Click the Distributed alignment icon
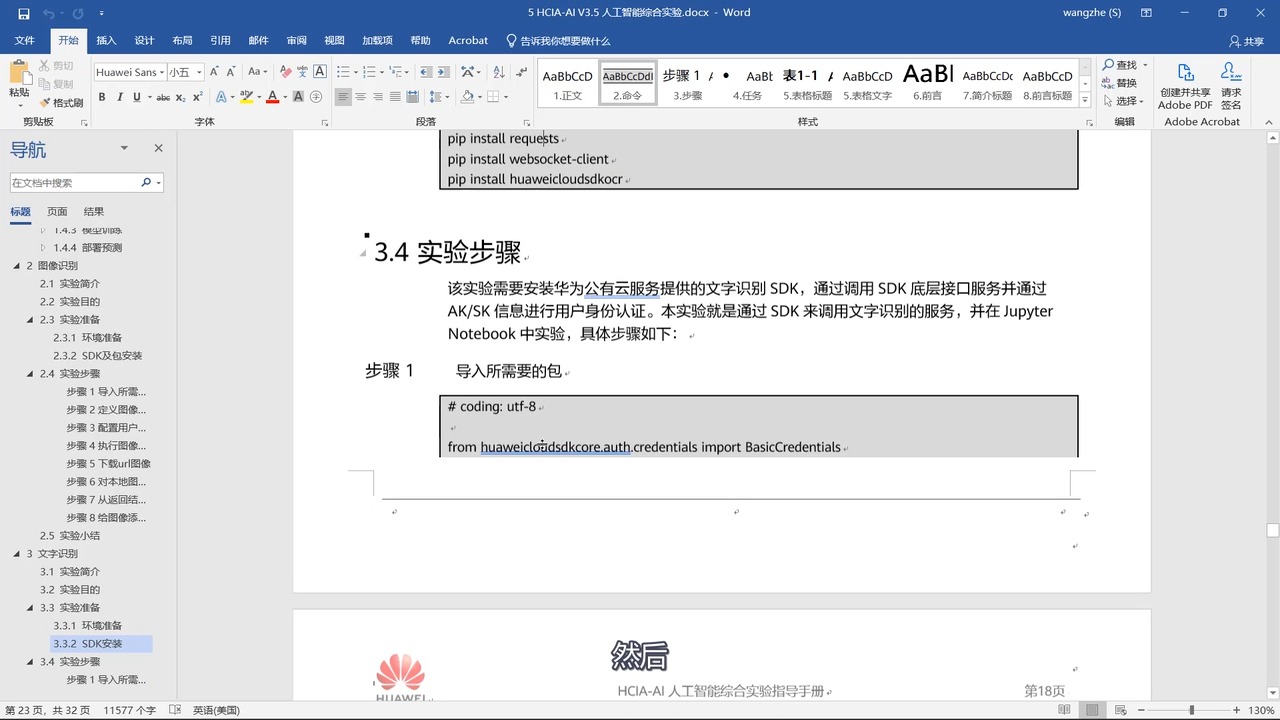Viewport: 1280px width, 720px height. pyautogui.click(x=413, y=97)
